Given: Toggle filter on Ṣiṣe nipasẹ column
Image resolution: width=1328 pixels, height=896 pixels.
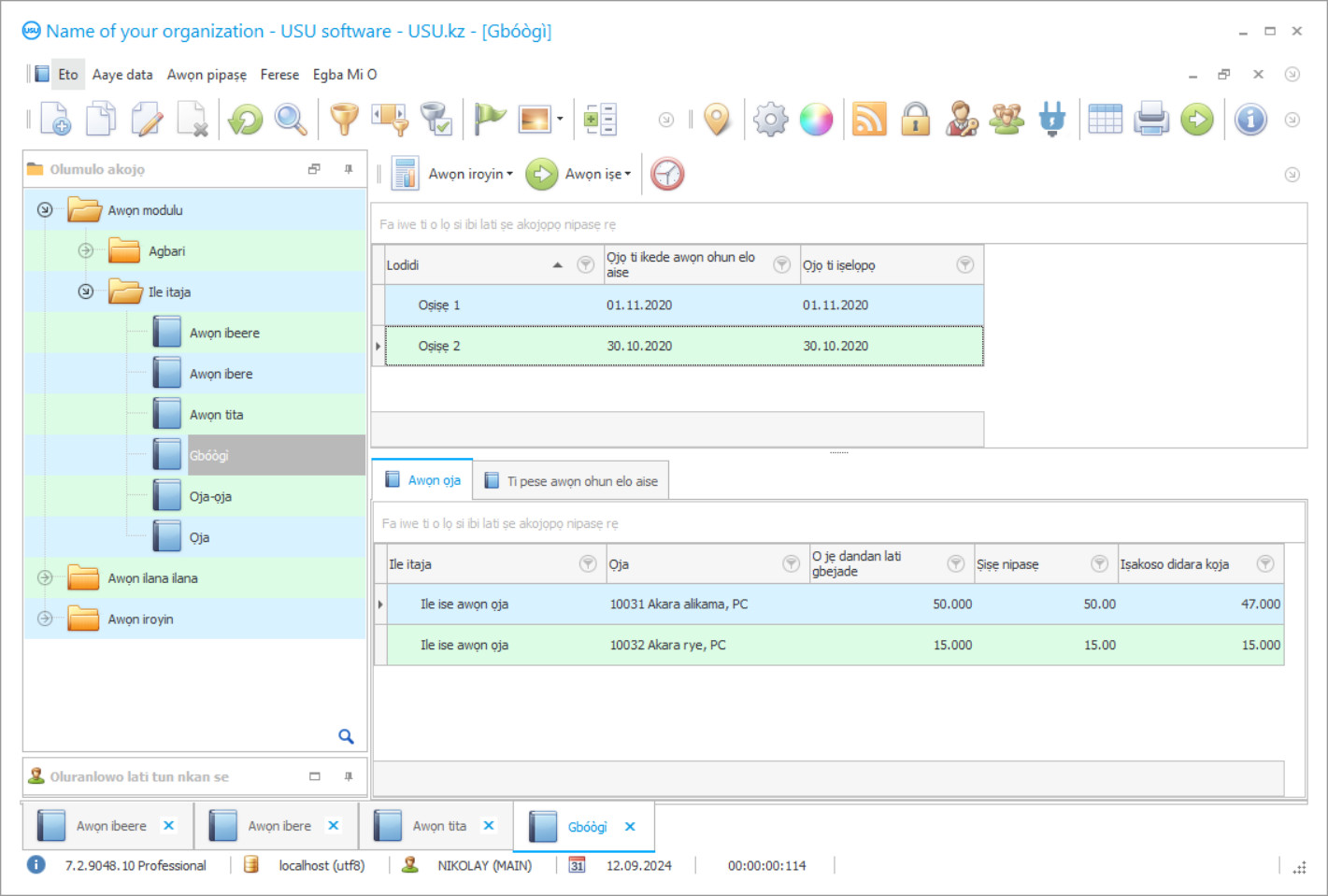Looking at the screenshot, I should pos(1100,564).
